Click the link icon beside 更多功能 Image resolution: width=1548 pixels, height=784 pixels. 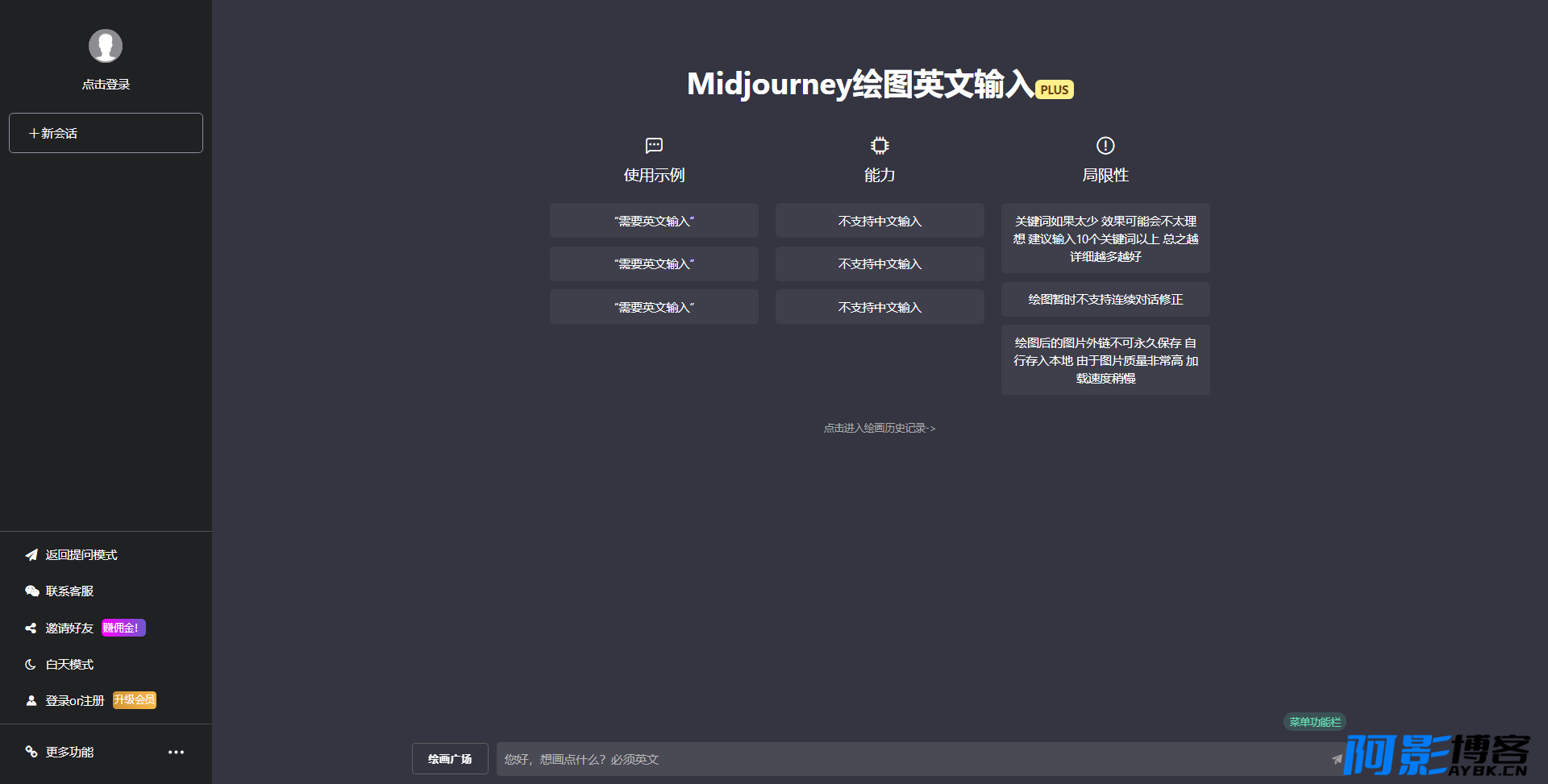31,752
